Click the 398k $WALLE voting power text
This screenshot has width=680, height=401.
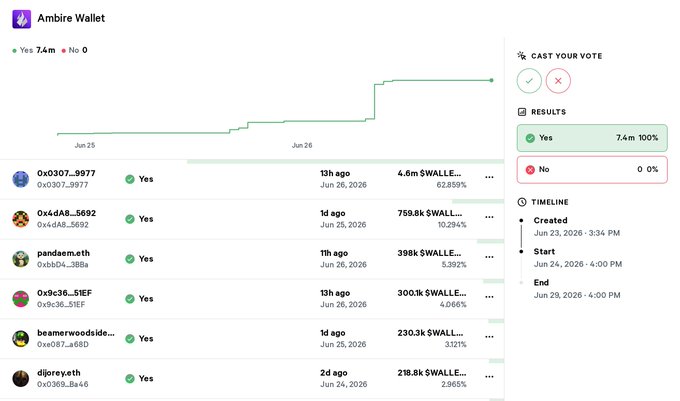429,253
